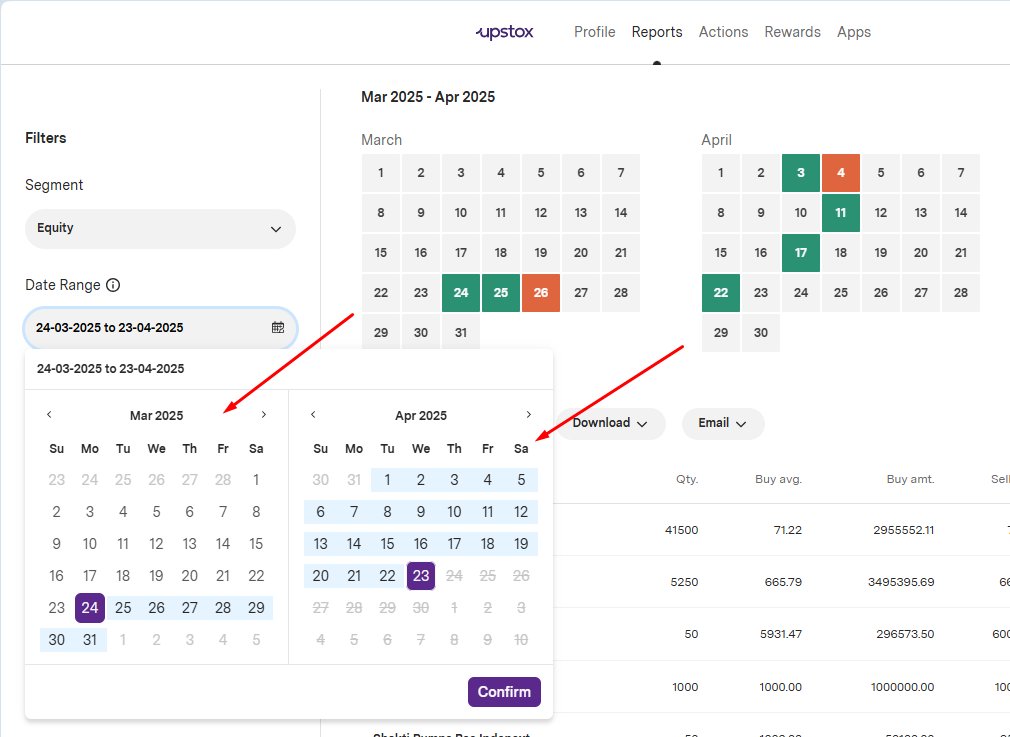Confirm the selected date range
Viewport: 1010px width, 737px height.
coord(504,692)
